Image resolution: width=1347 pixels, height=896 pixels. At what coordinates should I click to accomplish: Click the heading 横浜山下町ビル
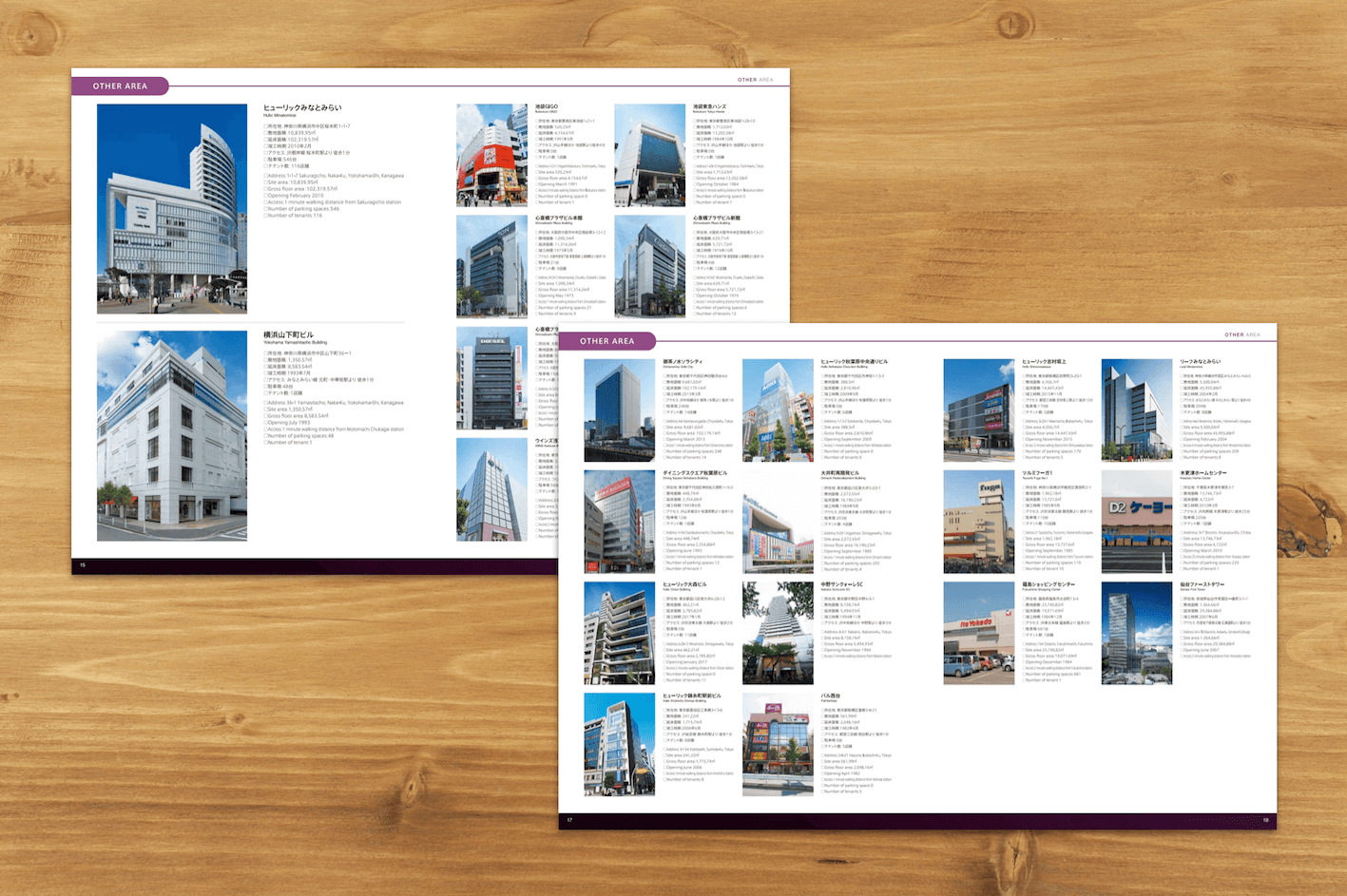(x=288, y=334)
